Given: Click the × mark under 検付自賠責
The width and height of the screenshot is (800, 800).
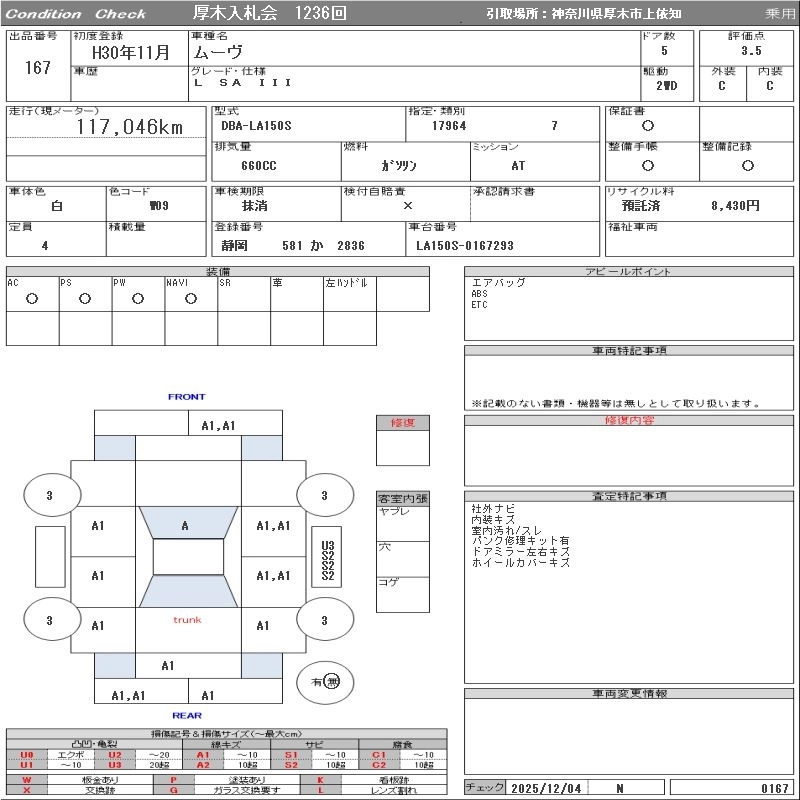Looking at the screenshot, I should pos(407,206).
